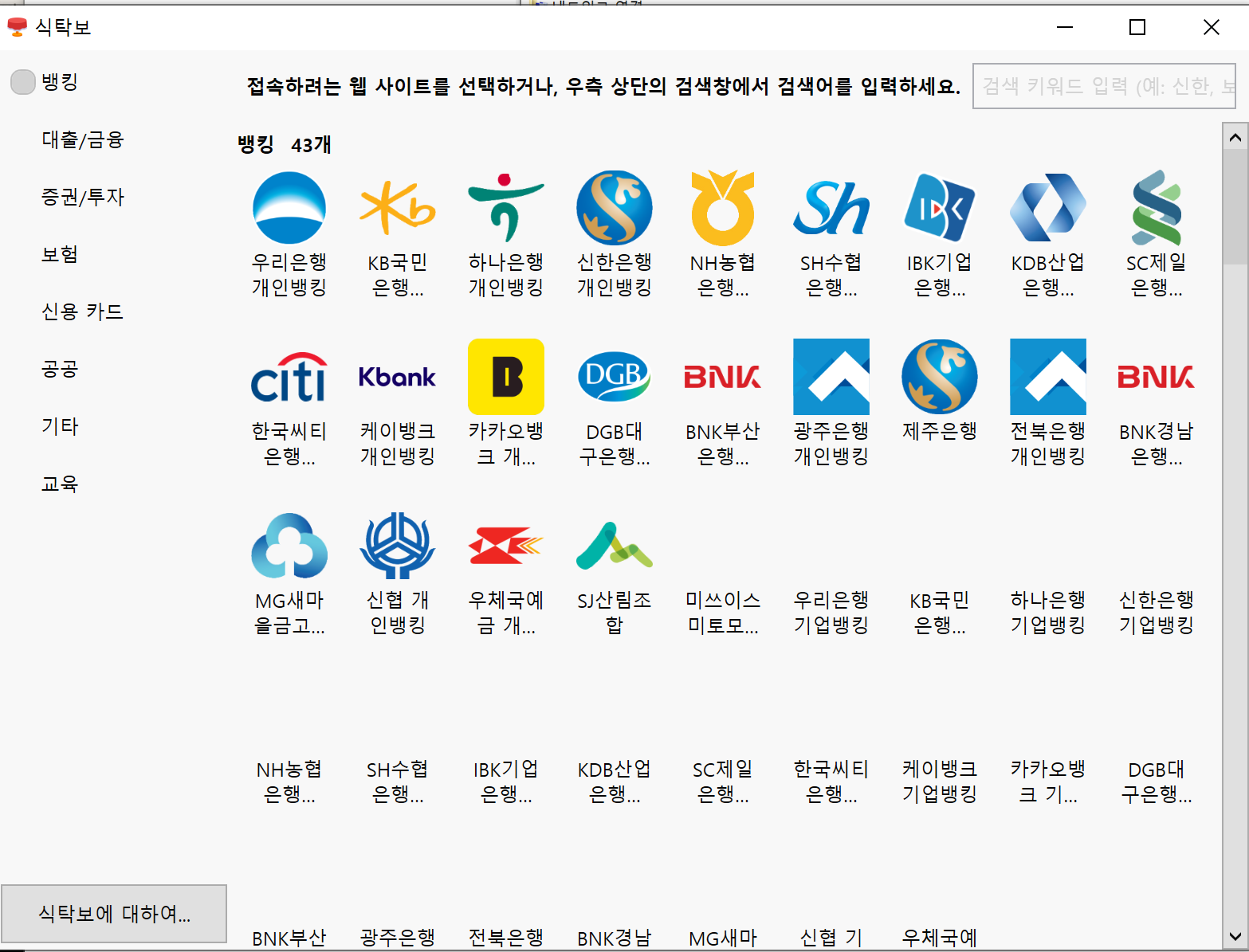Open 케이뱅크 기업뱅킹 entry

[x=940, y=782]
